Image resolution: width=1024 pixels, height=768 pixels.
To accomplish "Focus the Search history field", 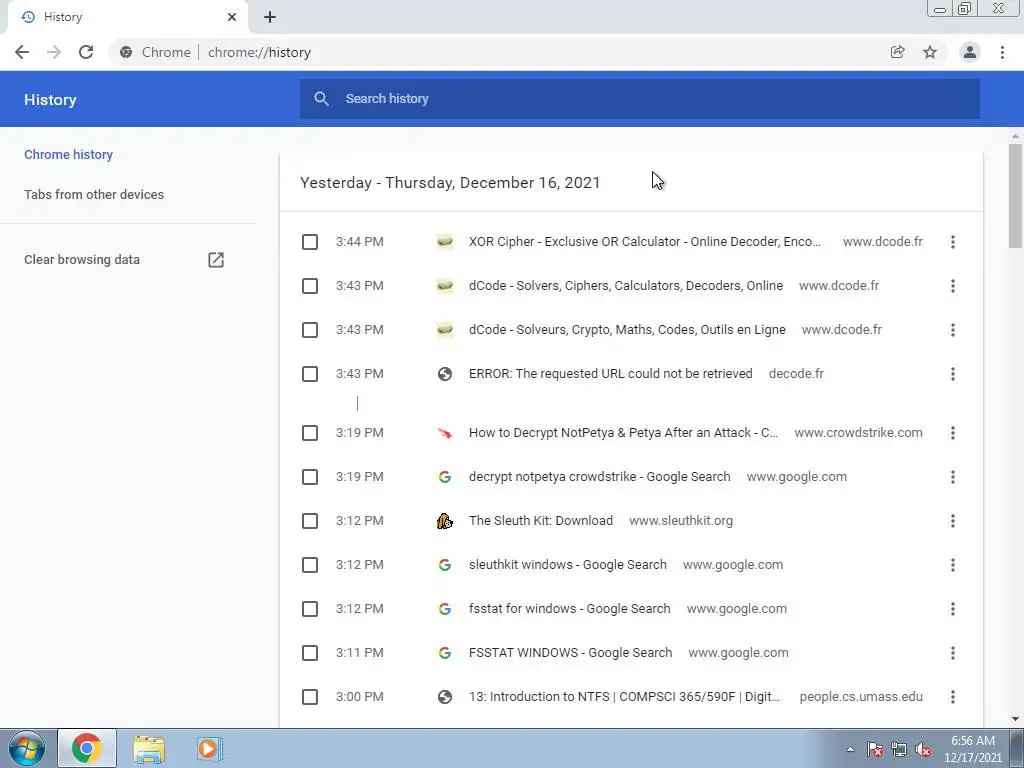I will 639,99.
